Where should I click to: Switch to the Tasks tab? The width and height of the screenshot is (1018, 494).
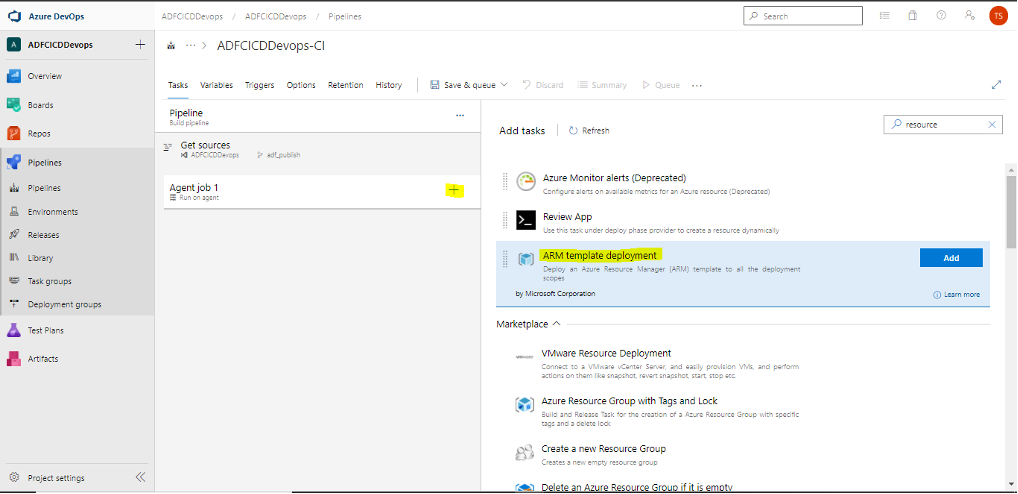click(178, 85)
